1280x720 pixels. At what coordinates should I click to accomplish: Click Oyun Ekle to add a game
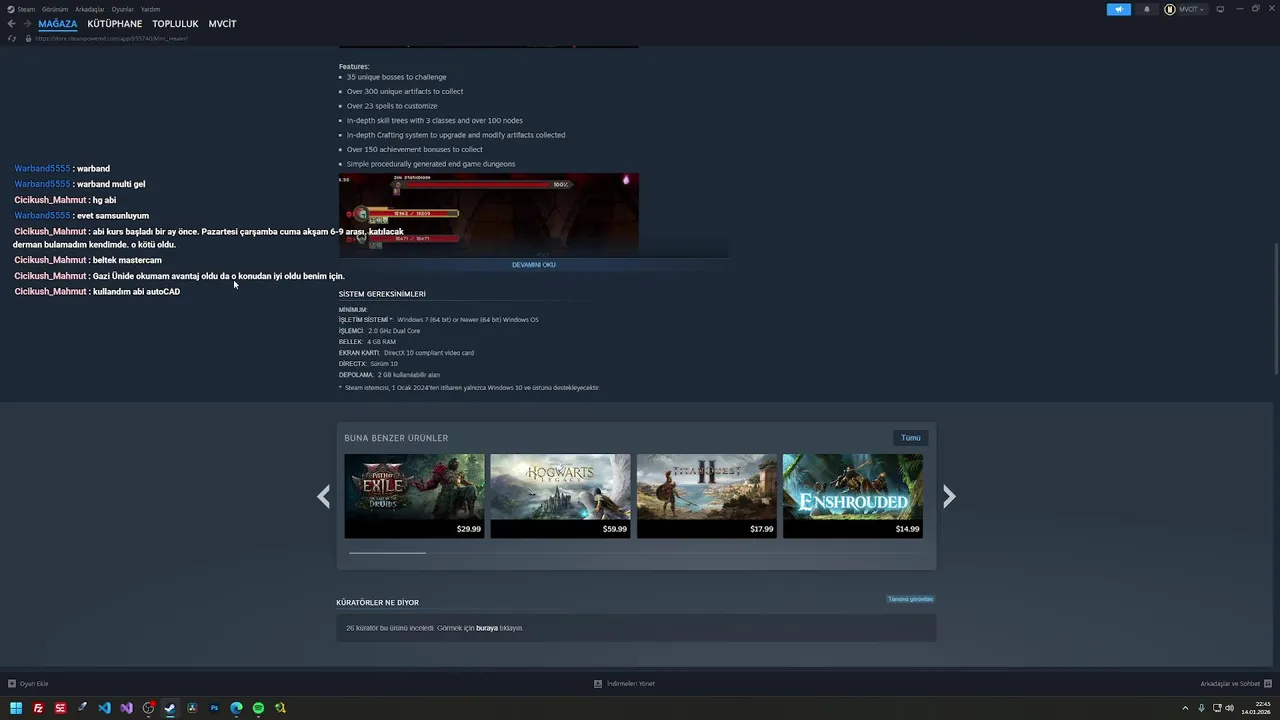point(28,684)
